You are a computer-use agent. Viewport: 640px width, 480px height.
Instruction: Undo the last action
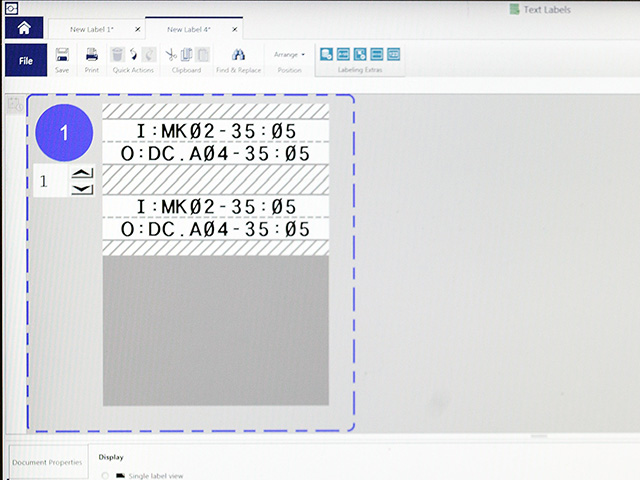133,54
